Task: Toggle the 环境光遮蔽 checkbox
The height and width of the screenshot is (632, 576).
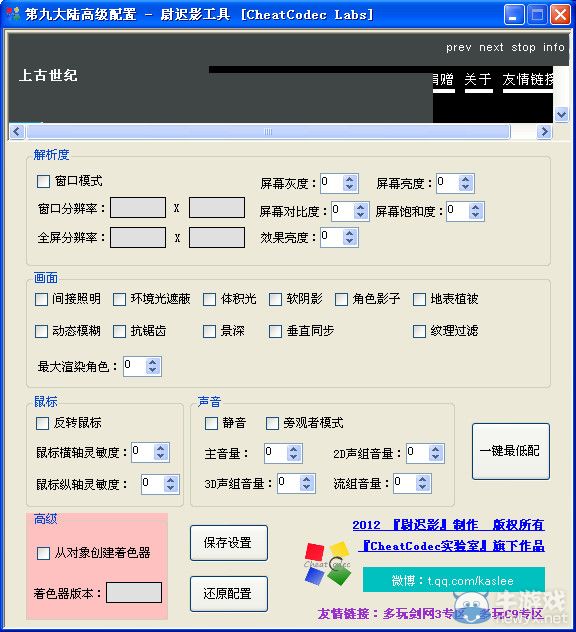Action: 119,299
